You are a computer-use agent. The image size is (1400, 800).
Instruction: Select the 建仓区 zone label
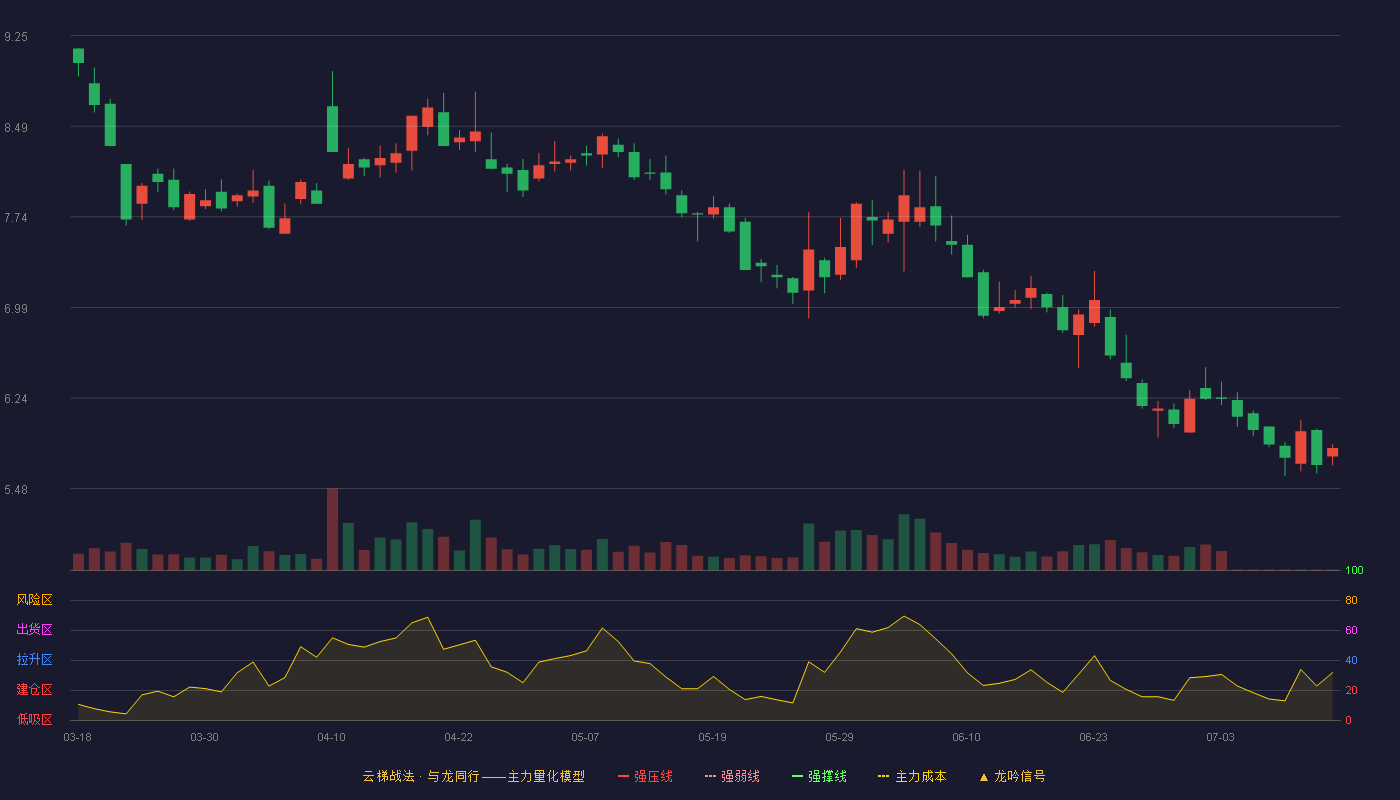34,690
